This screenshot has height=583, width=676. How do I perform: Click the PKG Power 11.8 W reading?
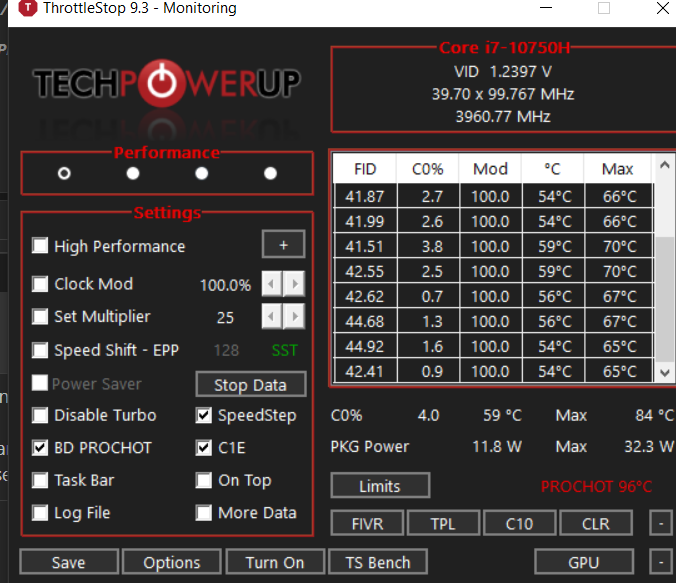click(497, 446)
